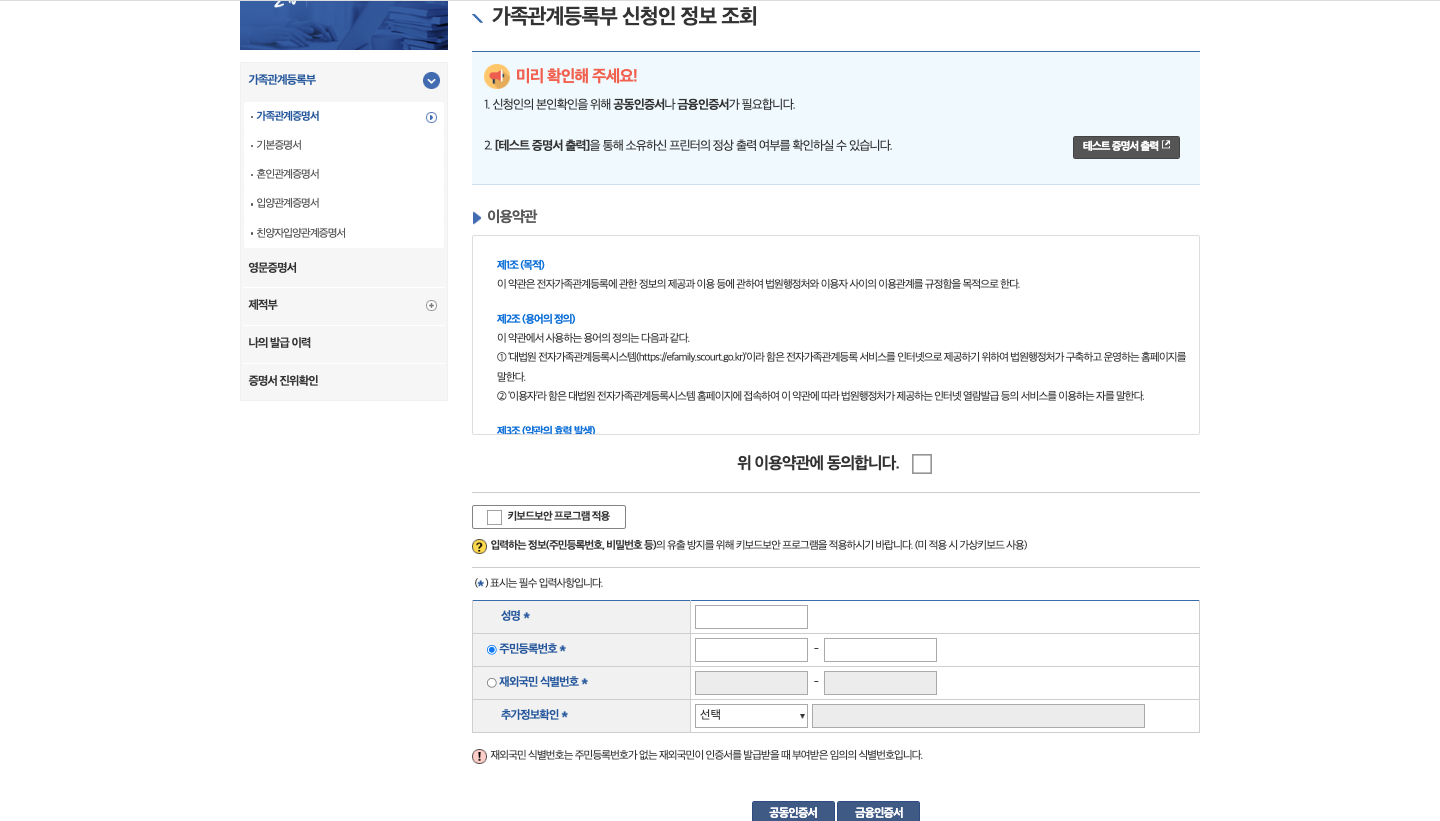
Task: Click the 제2조 (용어의 정의) heading
Action: [x=536, y=319]
